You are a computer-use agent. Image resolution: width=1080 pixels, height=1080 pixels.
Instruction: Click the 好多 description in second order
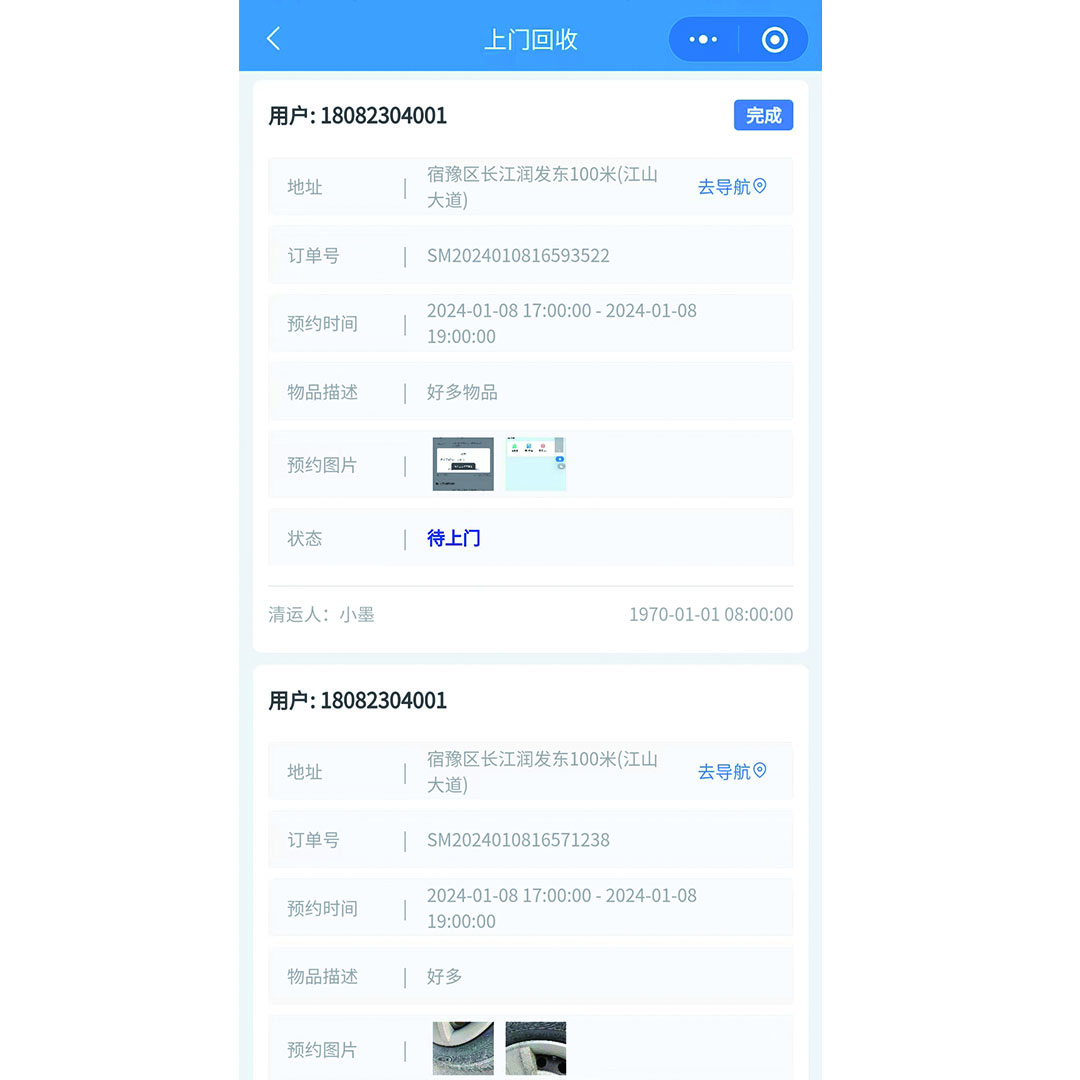click(445, 976)
